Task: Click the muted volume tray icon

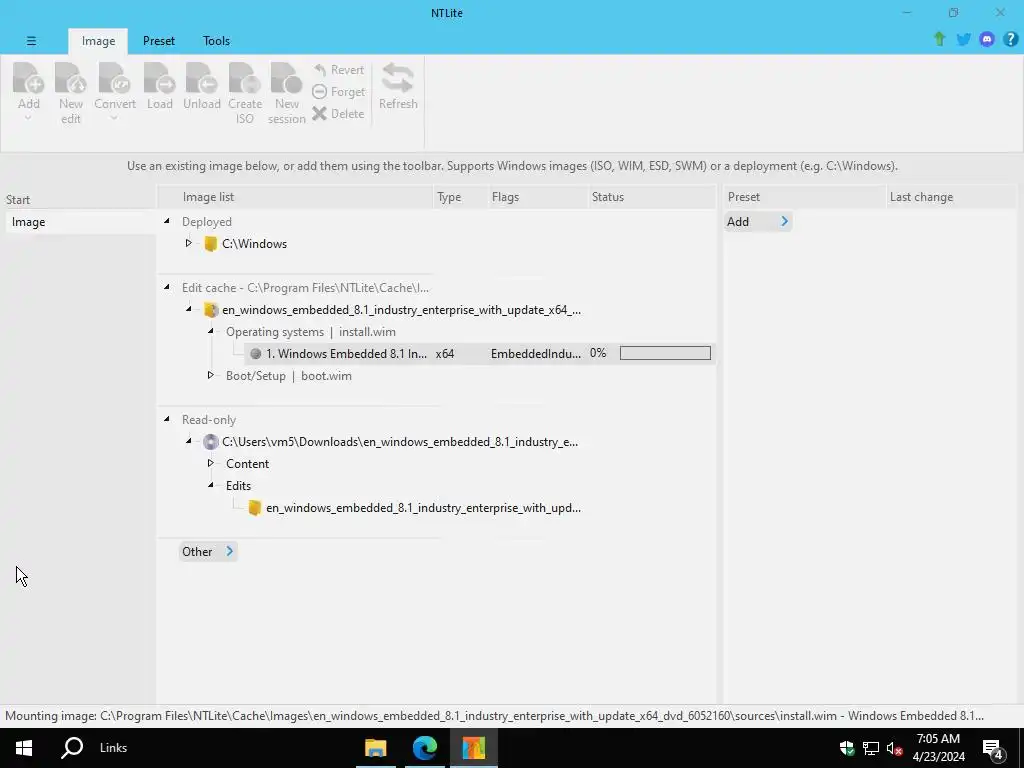Action: (894, 748)
